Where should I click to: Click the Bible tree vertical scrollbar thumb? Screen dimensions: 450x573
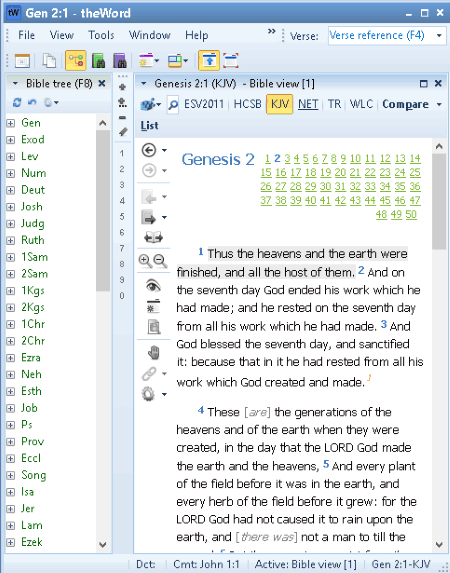pos(103,210)
